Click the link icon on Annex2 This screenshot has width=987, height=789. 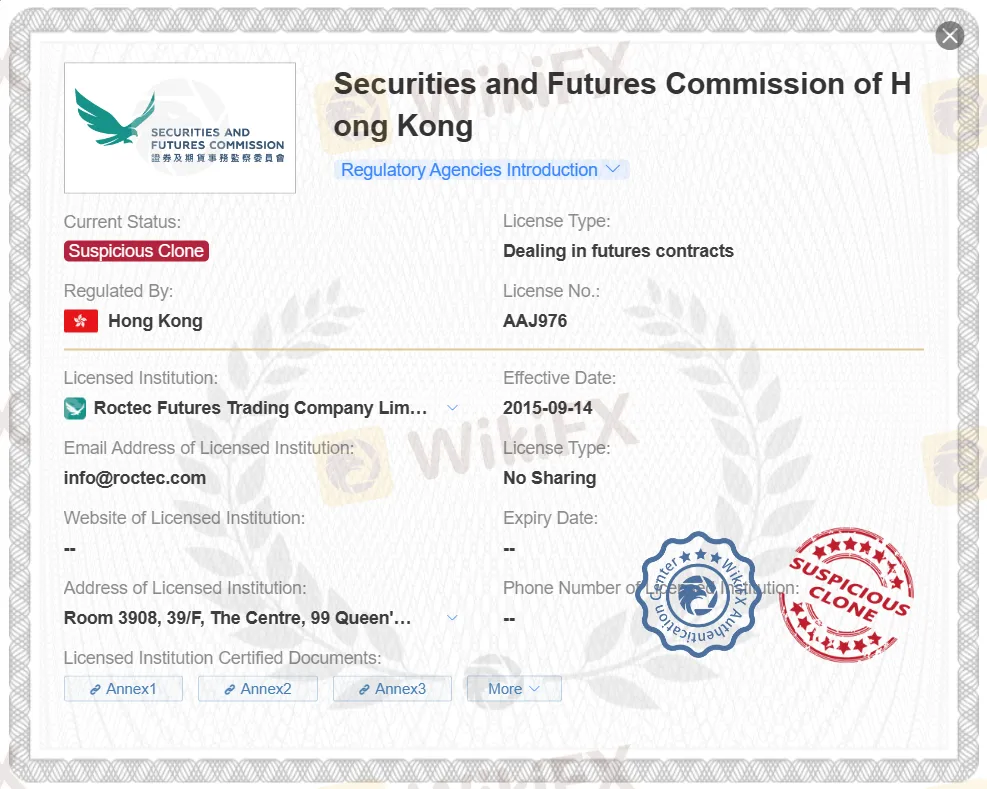point(230,690)
